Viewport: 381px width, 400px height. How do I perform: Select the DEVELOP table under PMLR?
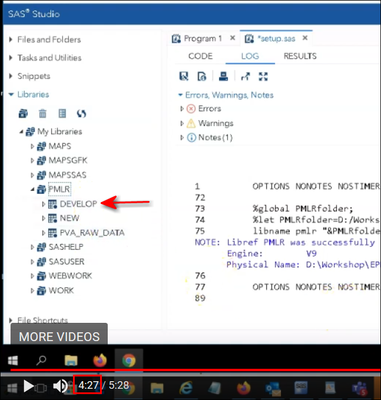point(78,204)
